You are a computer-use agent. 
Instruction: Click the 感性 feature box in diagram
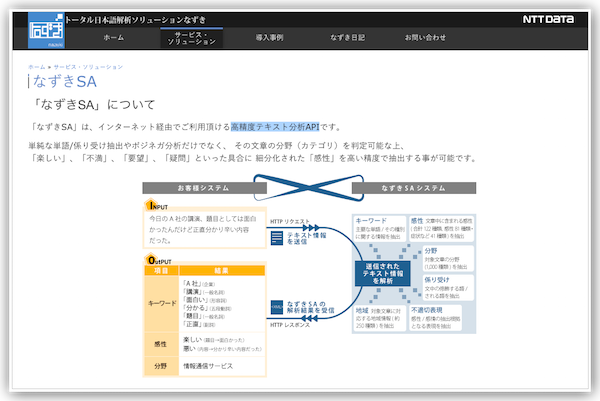pos(442,228)
